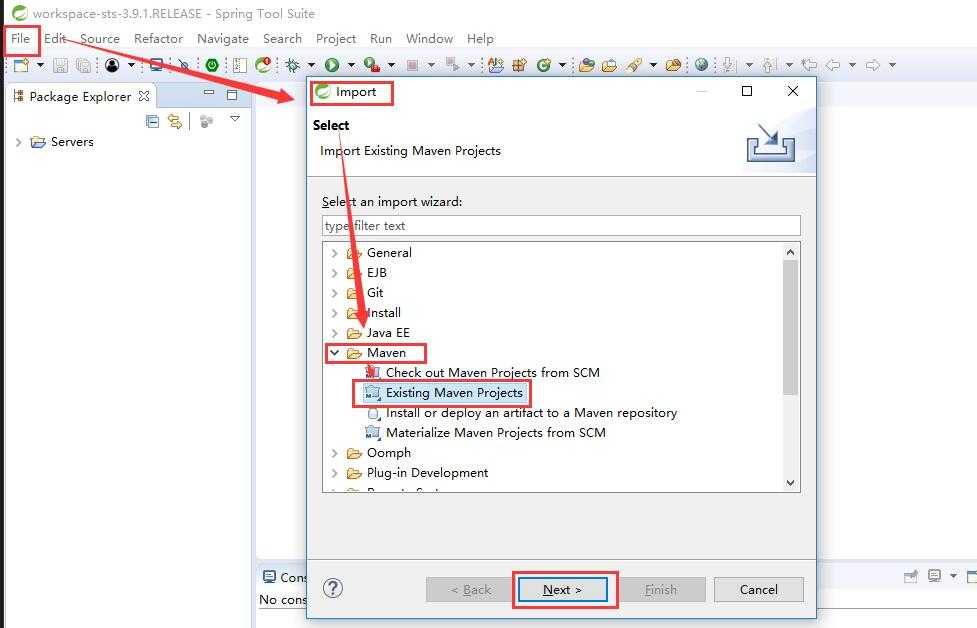Screen dimensions: 977x628
Task: Click the Save toolbar icon
Action: tap(60, 65)
